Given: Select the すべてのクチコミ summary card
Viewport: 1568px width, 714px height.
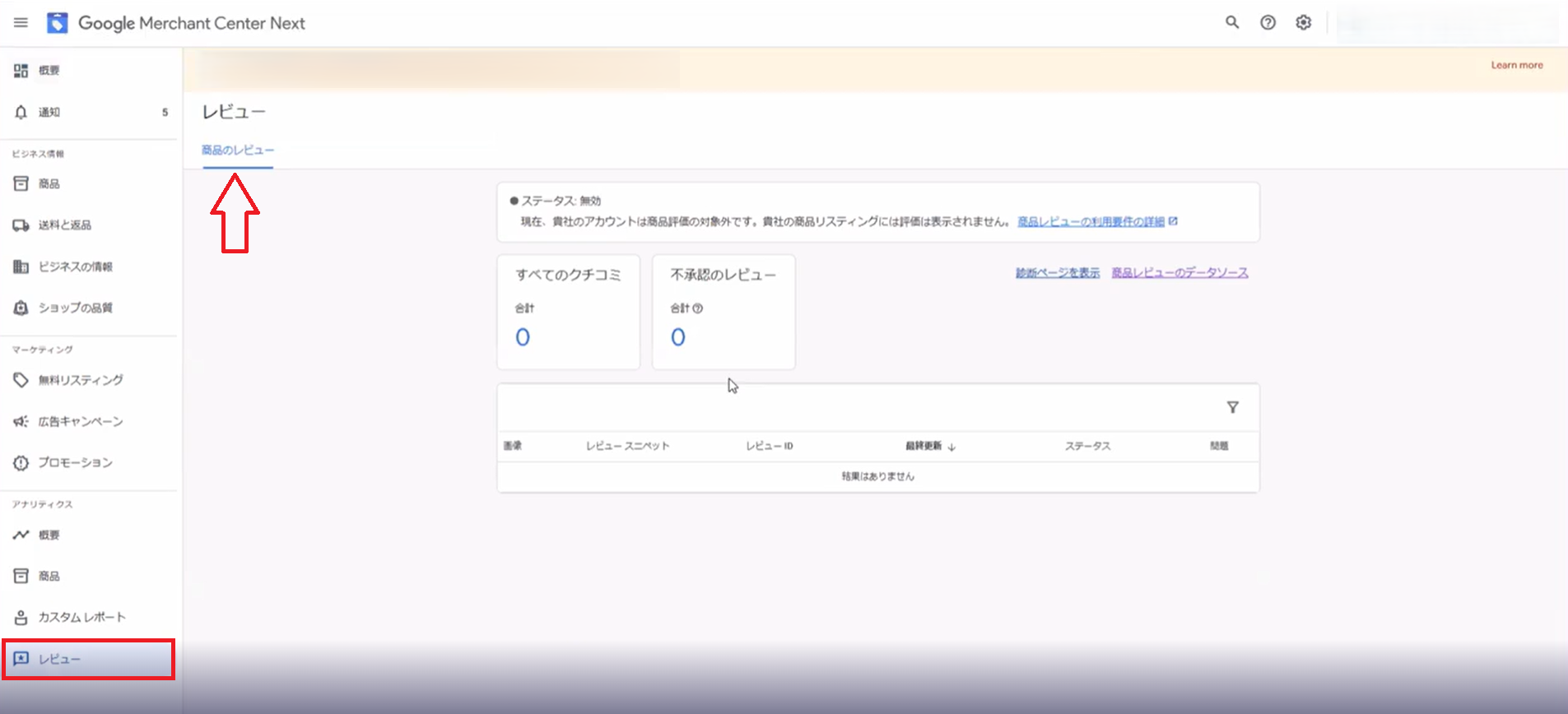Looking at the screenshot, I should tap(568, 312).
